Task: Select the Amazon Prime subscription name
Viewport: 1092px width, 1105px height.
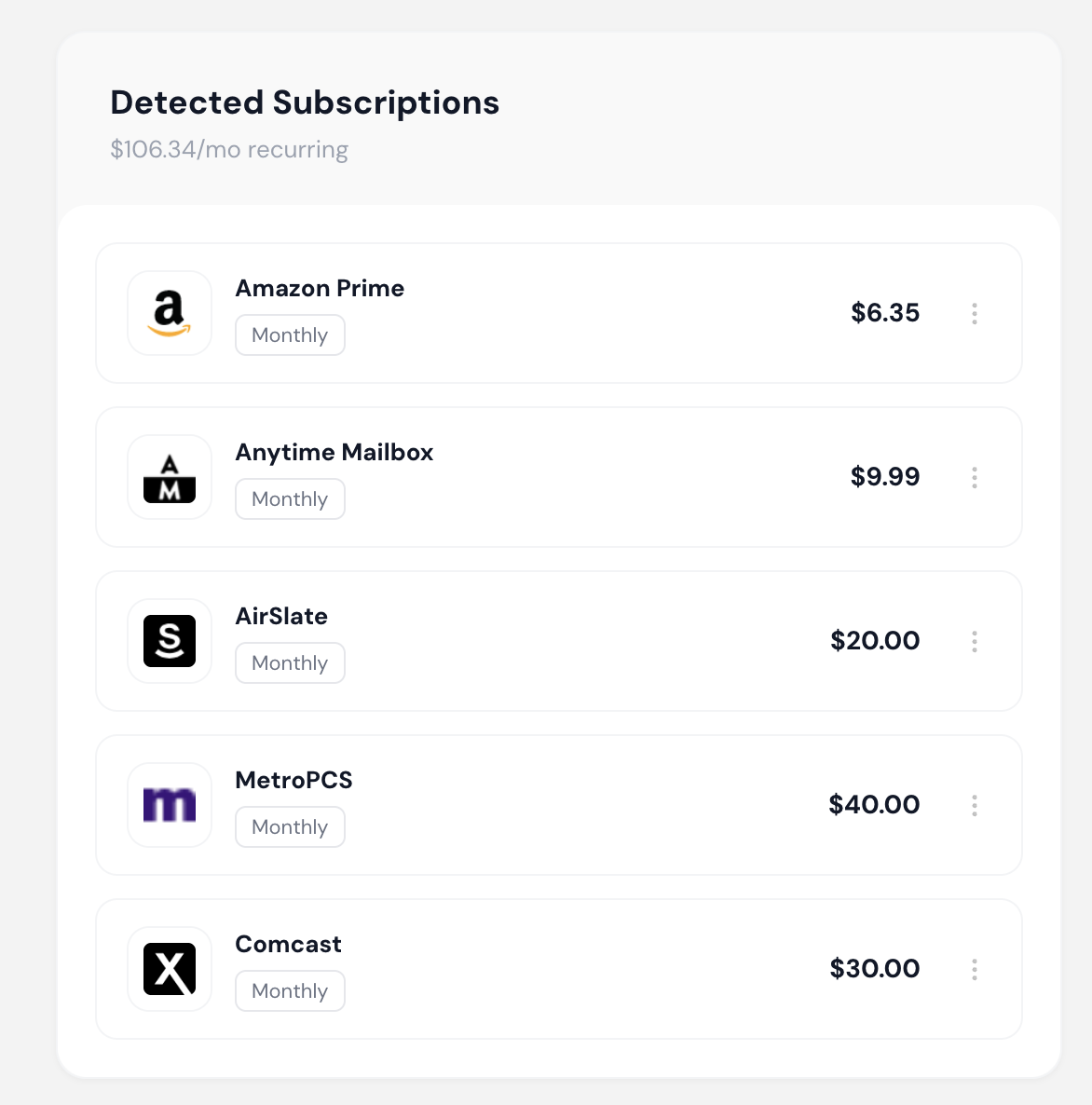Action: coord(320,289)
